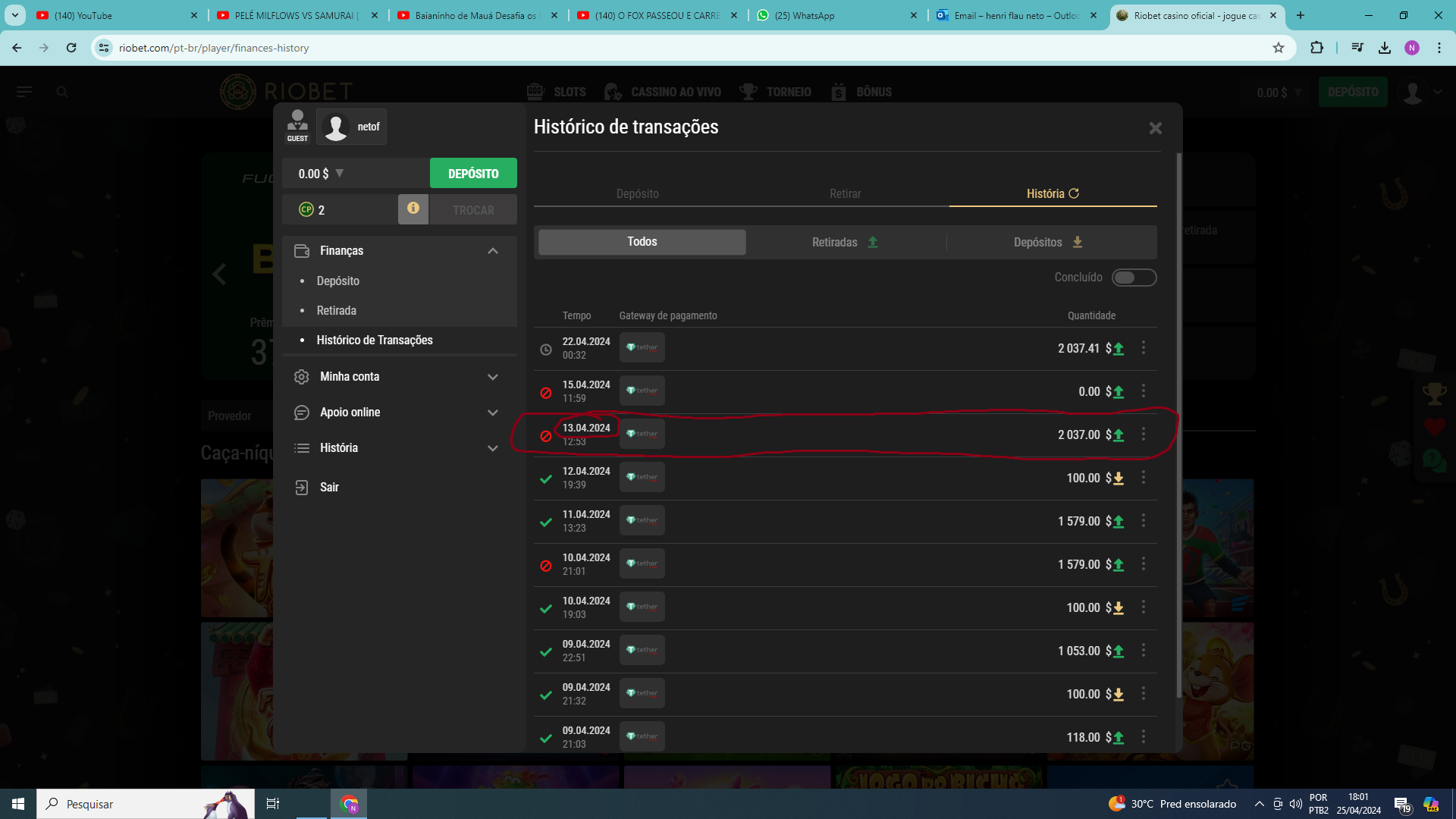Click the refresh icon beside História tab
Screen dimensions: 1456x819
pos(1074,193)
